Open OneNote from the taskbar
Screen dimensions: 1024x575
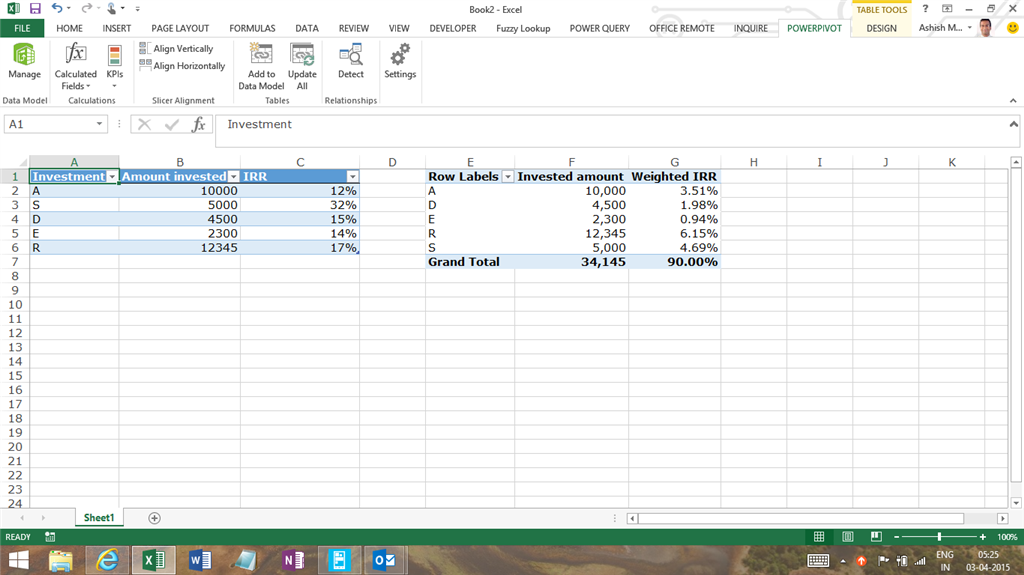pyautogui.click(x=293, y=560)
